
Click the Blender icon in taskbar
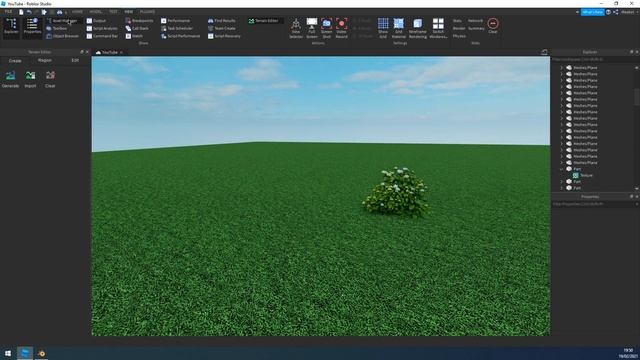pyautogui.click(x=41, y=353)
